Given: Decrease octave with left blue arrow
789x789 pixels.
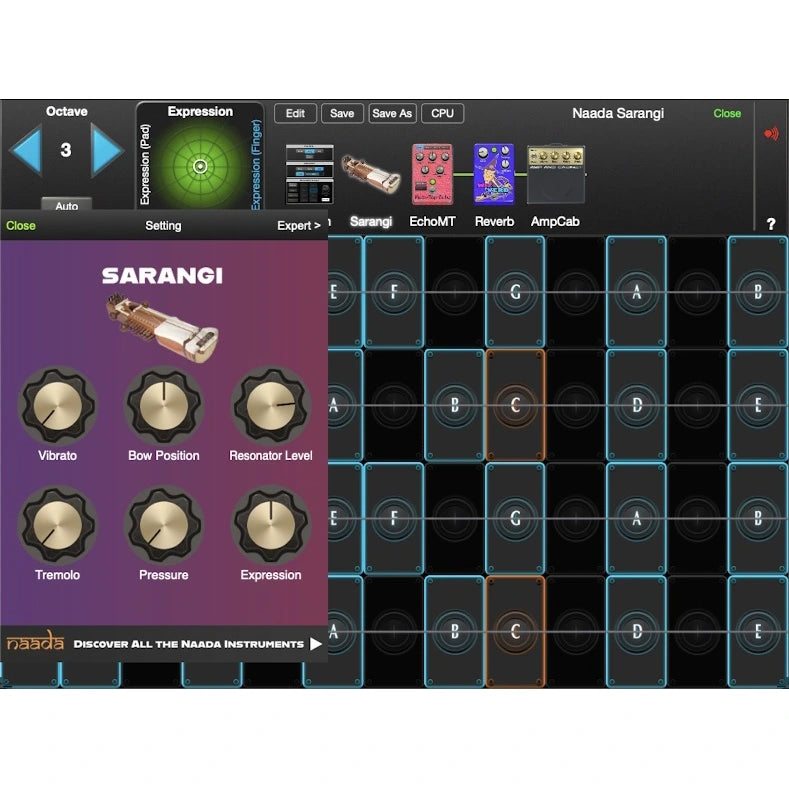Looking at the screenshot, I should tap(26, 150).
